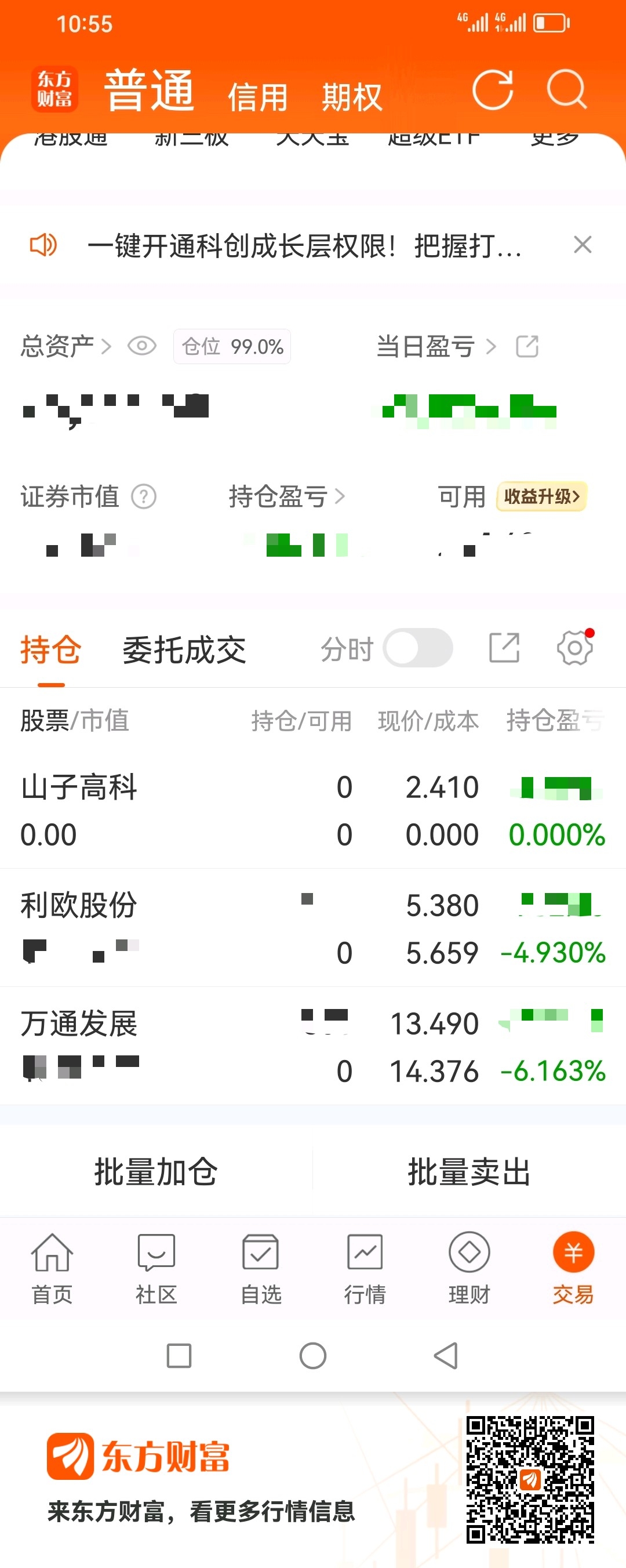626x1568 pixels.
Task: Tap Android home circle button
Action: tap(312, 1356)
